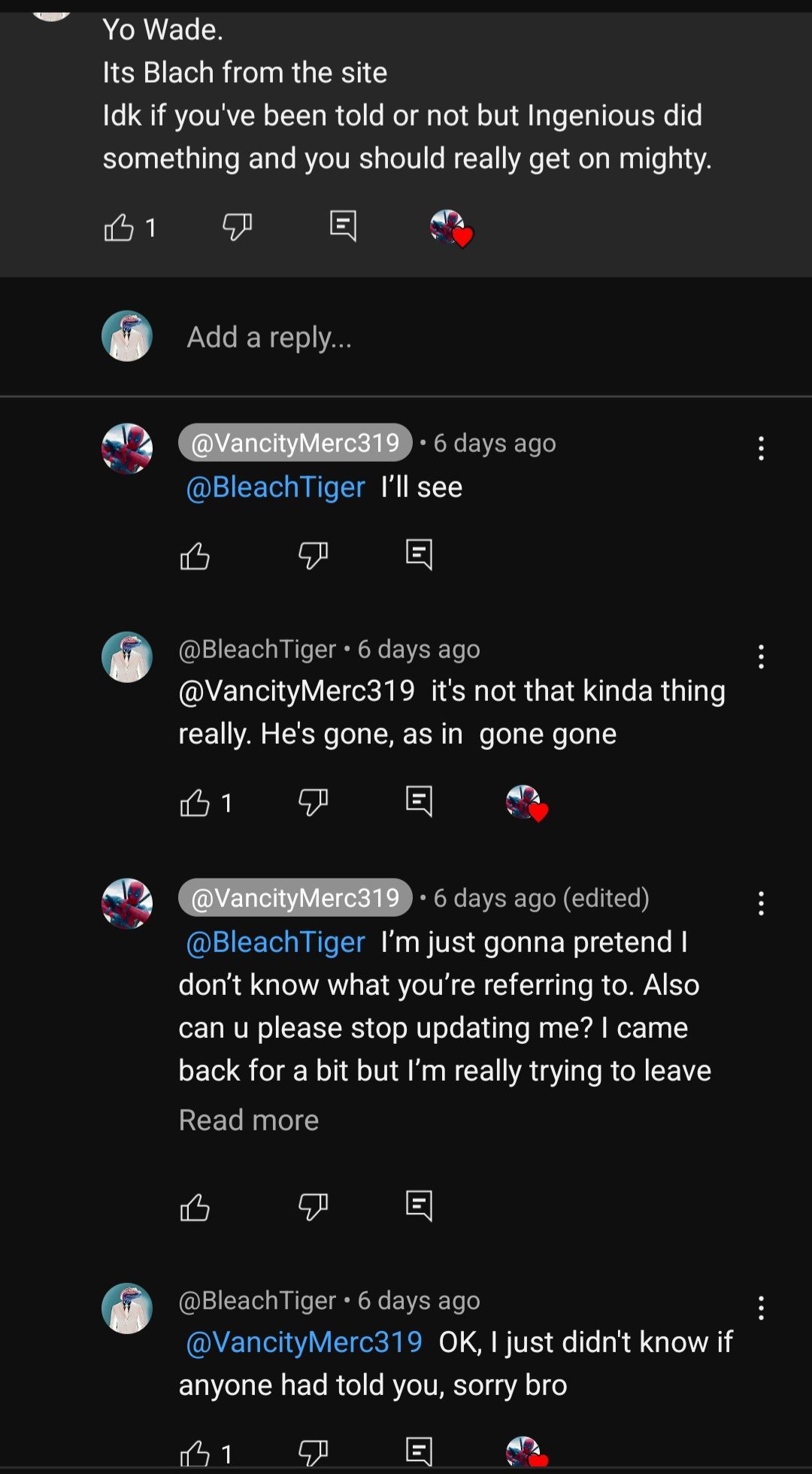Screen dimensions: 812x1474
Task: Dislike the top comment about Ingenious
Action: [237, 226]
